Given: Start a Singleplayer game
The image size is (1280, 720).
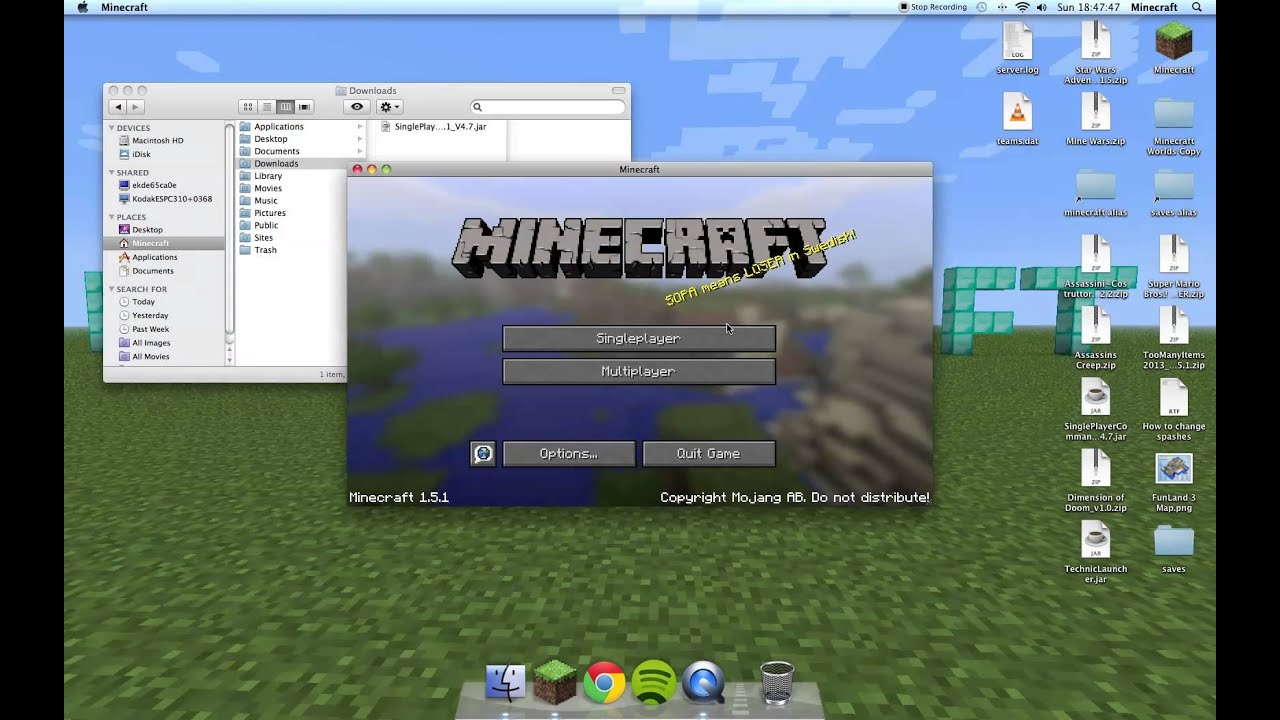Looking at the screenshot, I should pyautogui.click(x=639, y=339).
